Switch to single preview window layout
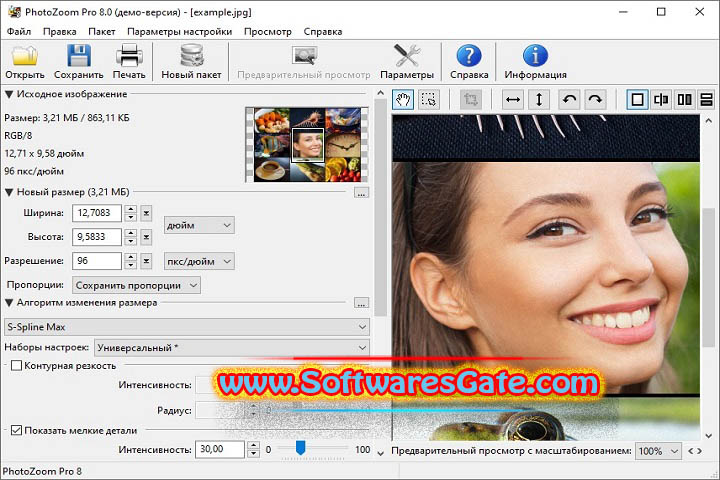The height and width of the screenshot is (480, 720). pyautogui.click(x=637, y=99)
